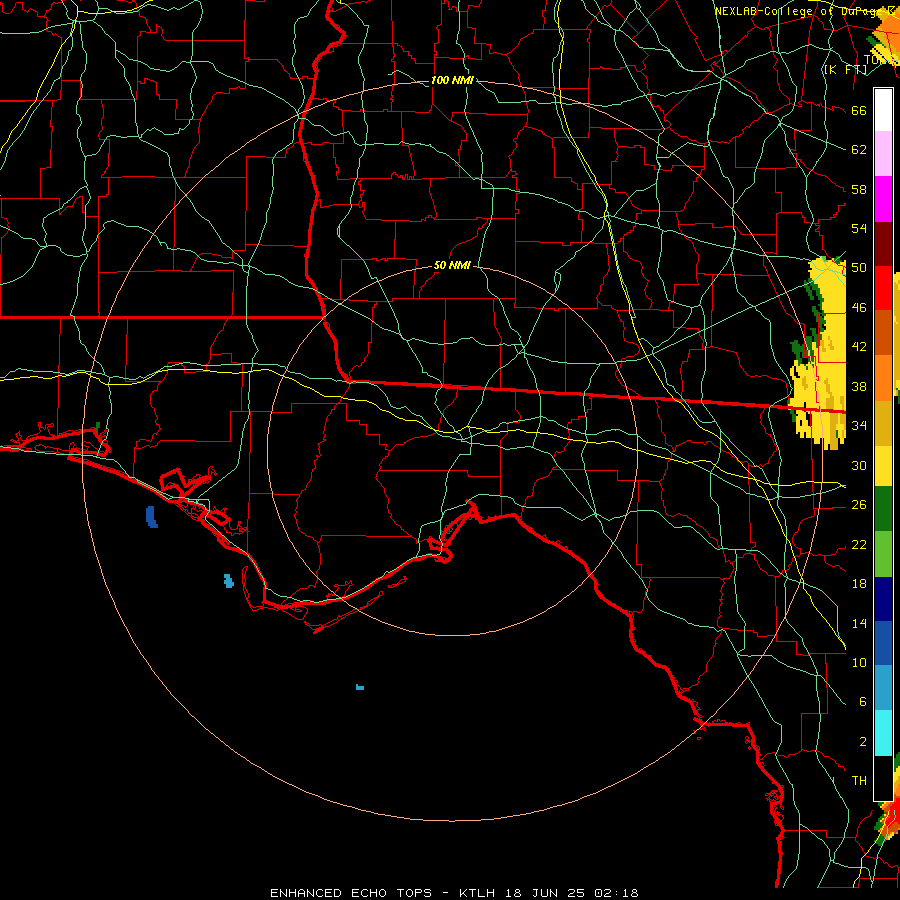Pick the burnt orange legend swatch

883,332
